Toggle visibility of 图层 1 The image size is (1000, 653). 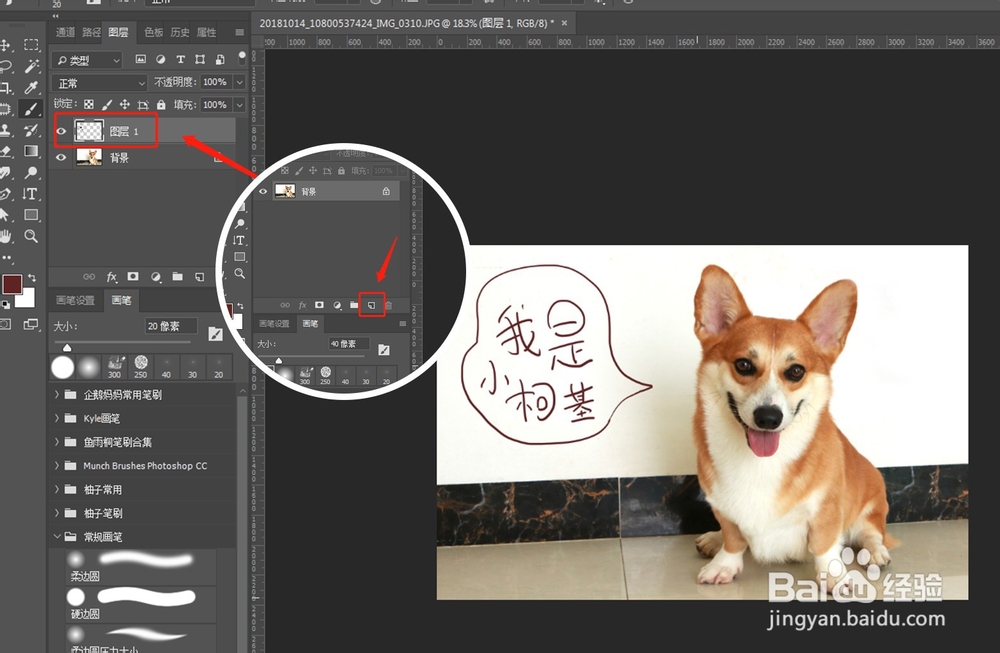pyautogui.click(x=62, y=130)
